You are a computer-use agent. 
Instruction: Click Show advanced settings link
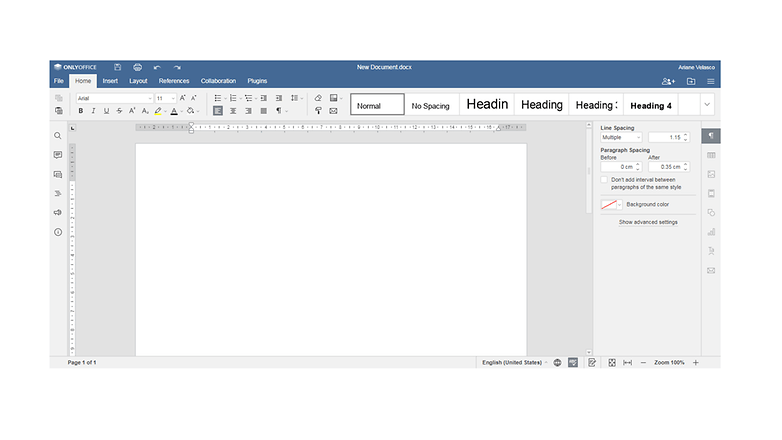pos(648,222)
